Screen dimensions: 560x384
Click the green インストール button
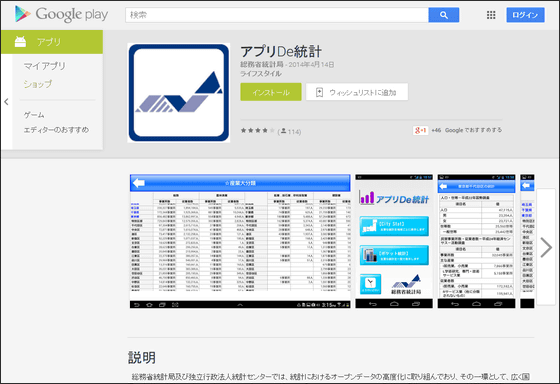click(271, 92)
